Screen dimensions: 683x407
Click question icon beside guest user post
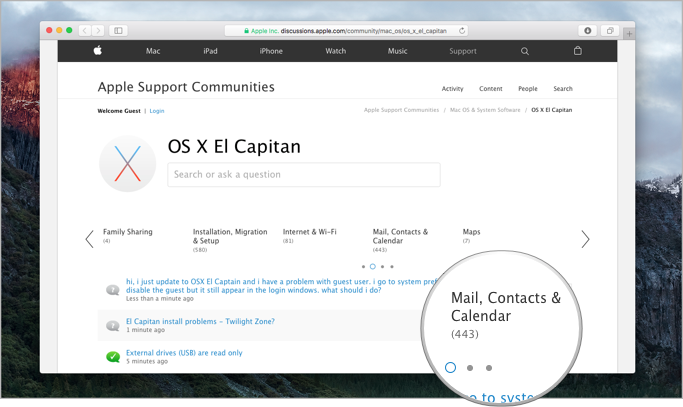(113, 290)
